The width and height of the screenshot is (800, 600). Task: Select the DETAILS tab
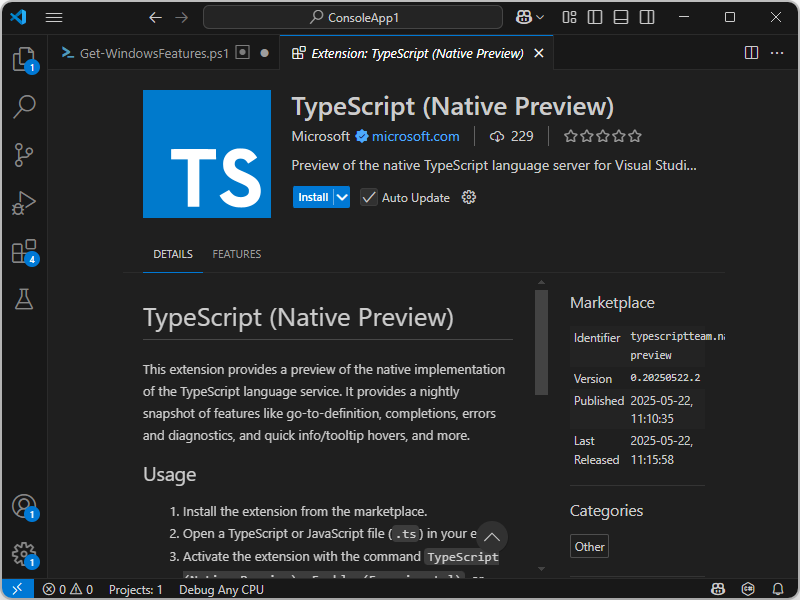click(173, 254)
